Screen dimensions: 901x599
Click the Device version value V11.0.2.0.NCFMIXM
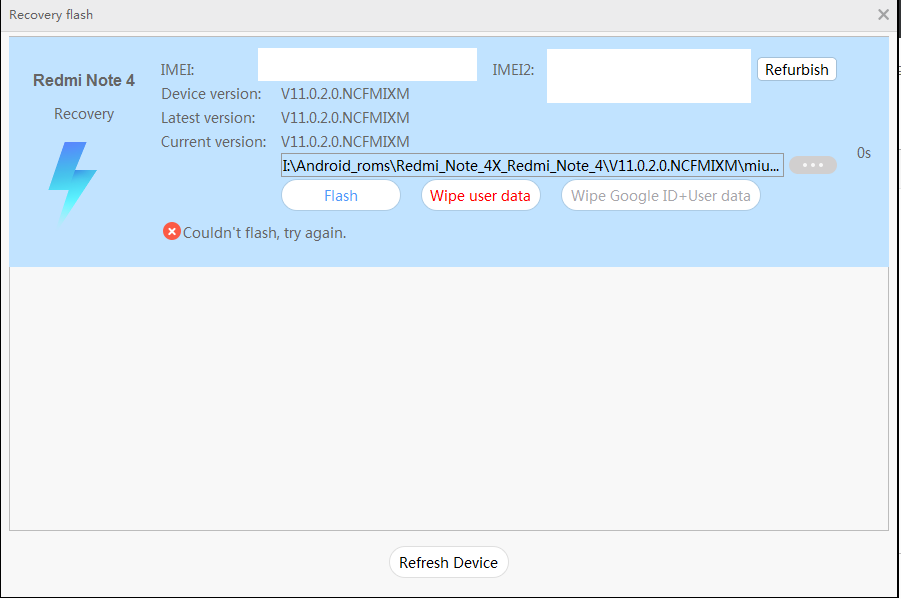pyautogui.click(x=345, y=94)
